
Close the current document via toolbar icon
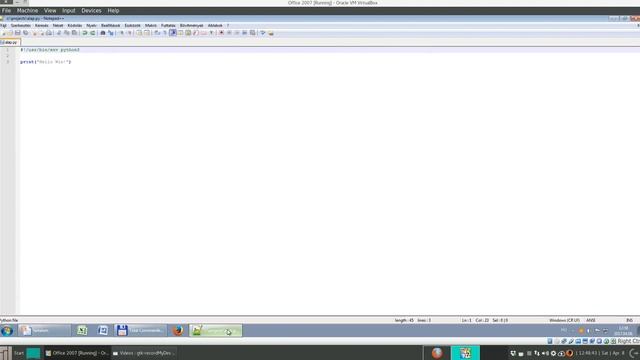[x=34, y=33]
